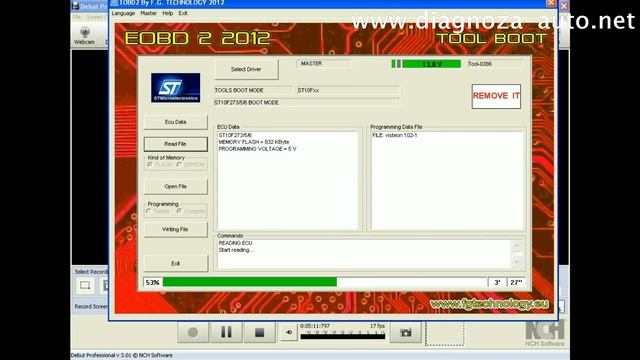This screenshot has height=360, width=640.
Task: Click the Debut elapsed time 0:05:11.797
Action: [x=315, y=326]
